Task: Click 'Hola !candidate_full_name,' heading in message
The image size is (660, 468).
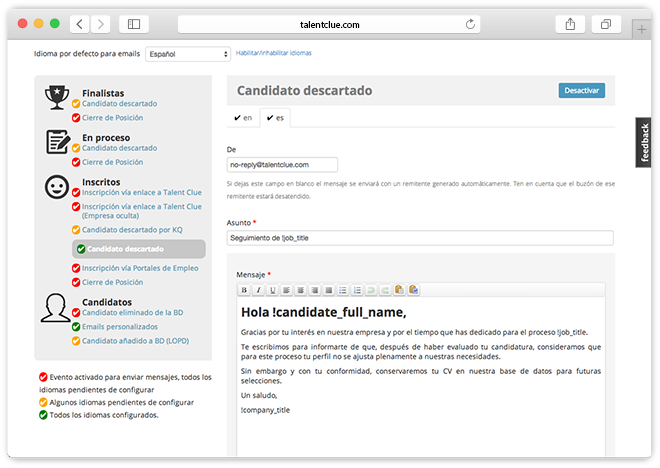Action: point(324,312)
